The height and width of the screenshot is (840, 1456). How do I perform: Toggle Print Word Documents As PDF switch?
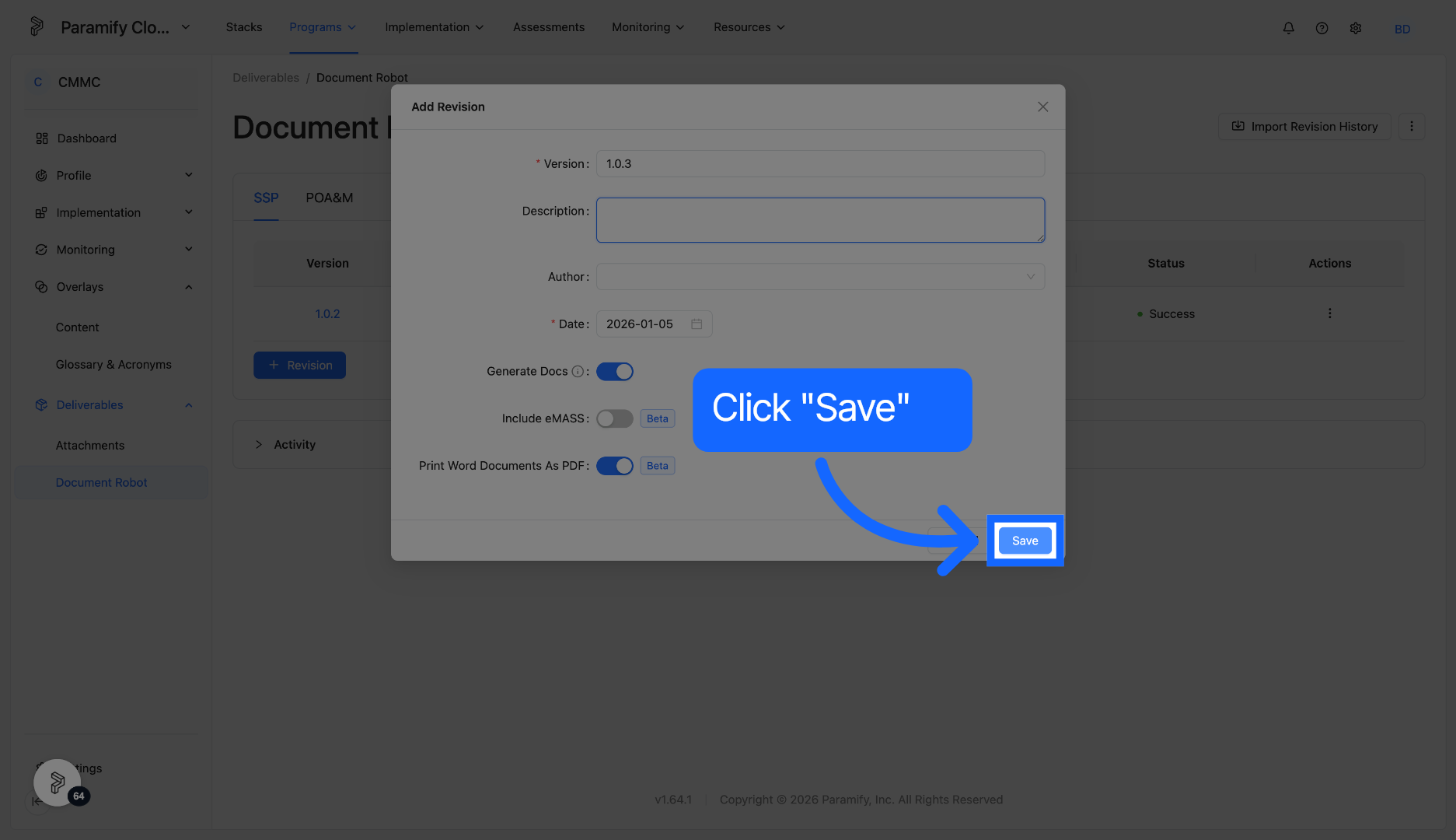pos(614,466)
